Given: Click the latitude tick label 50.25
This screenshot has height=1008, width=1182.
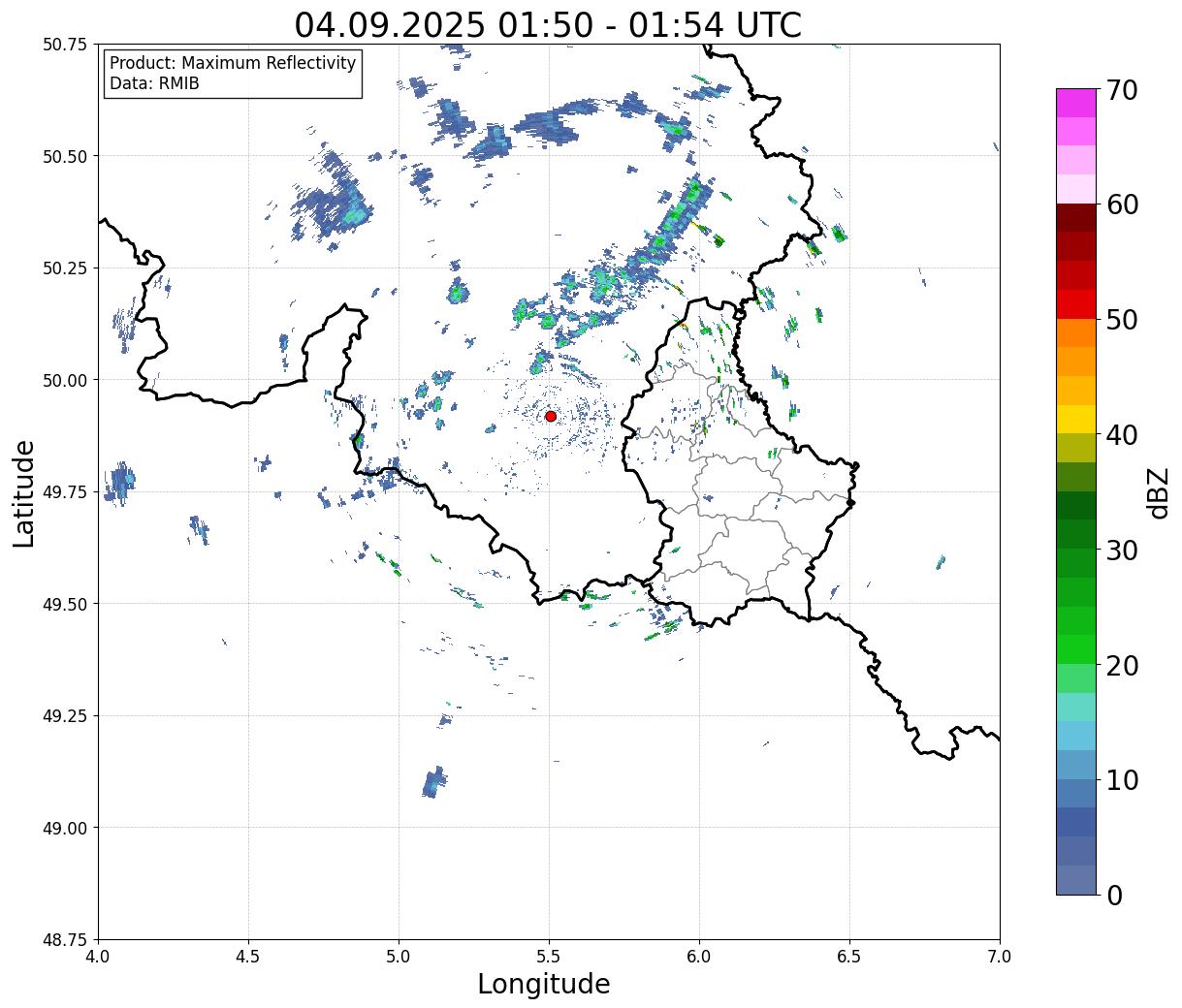Looking at the screenshot, I should point(66,268).
